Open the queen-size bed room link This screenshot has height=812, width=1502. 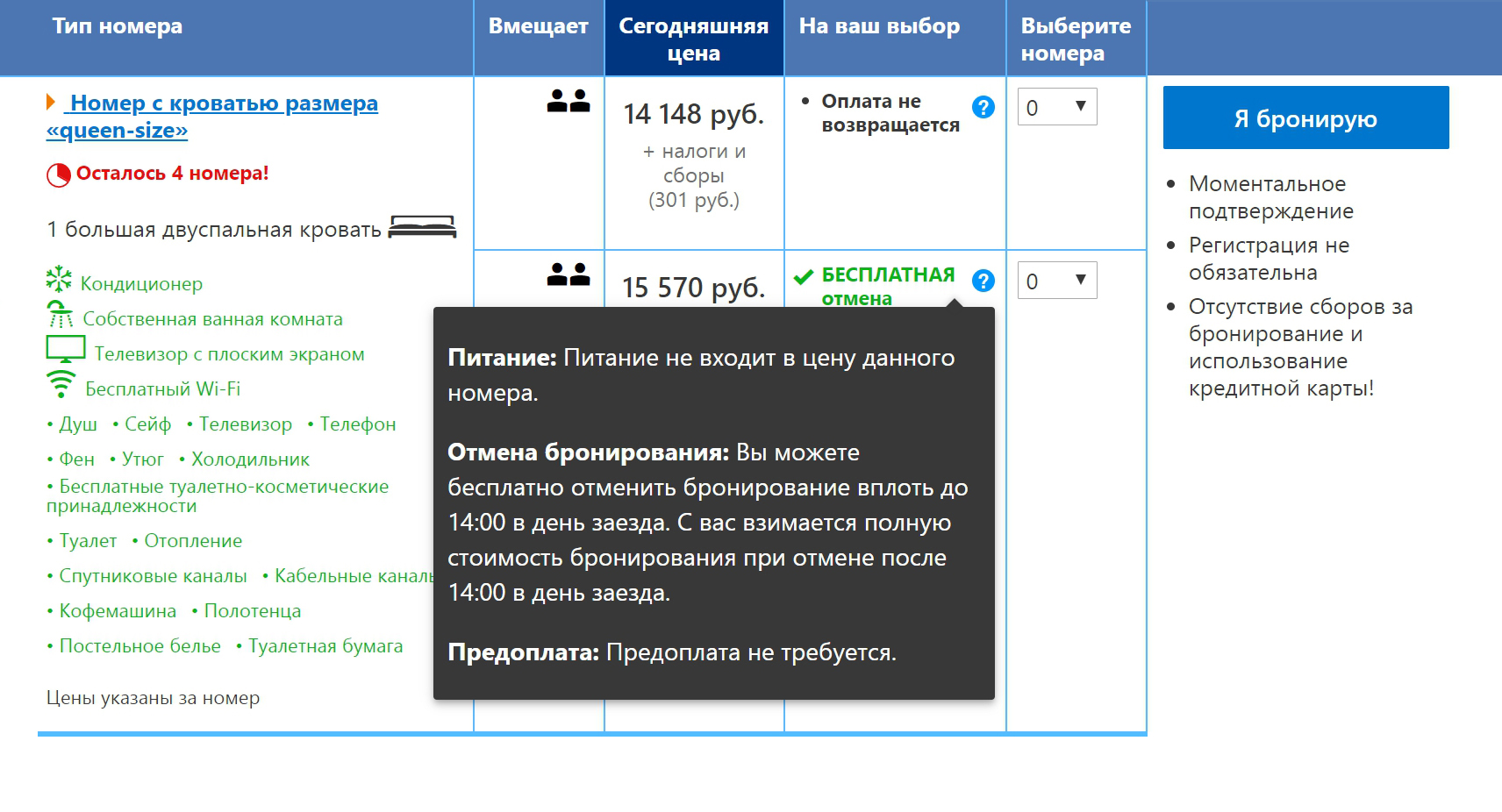pos(212,117)
